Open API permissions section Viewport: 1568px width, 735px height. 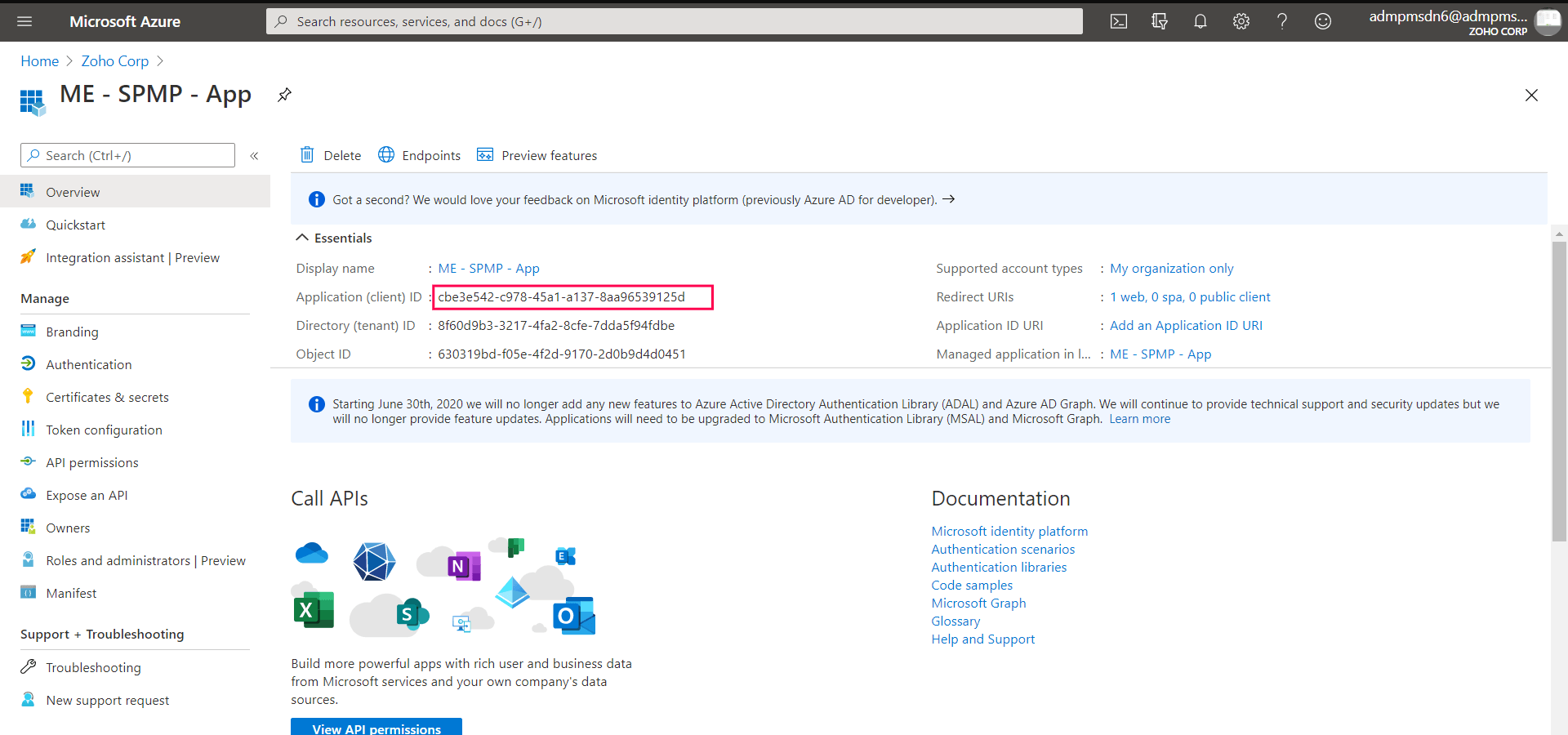(x=92, y=462)
